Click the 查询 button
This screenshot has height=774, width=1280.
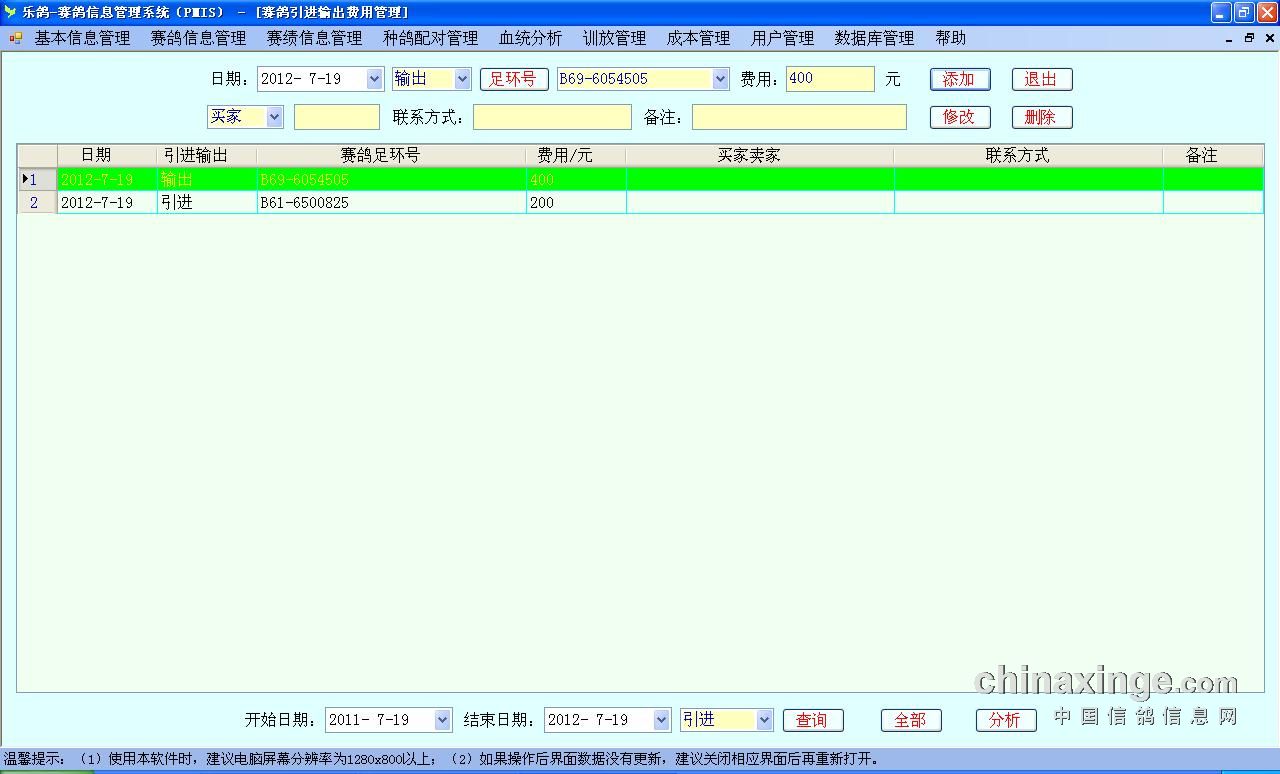(813, 720)
